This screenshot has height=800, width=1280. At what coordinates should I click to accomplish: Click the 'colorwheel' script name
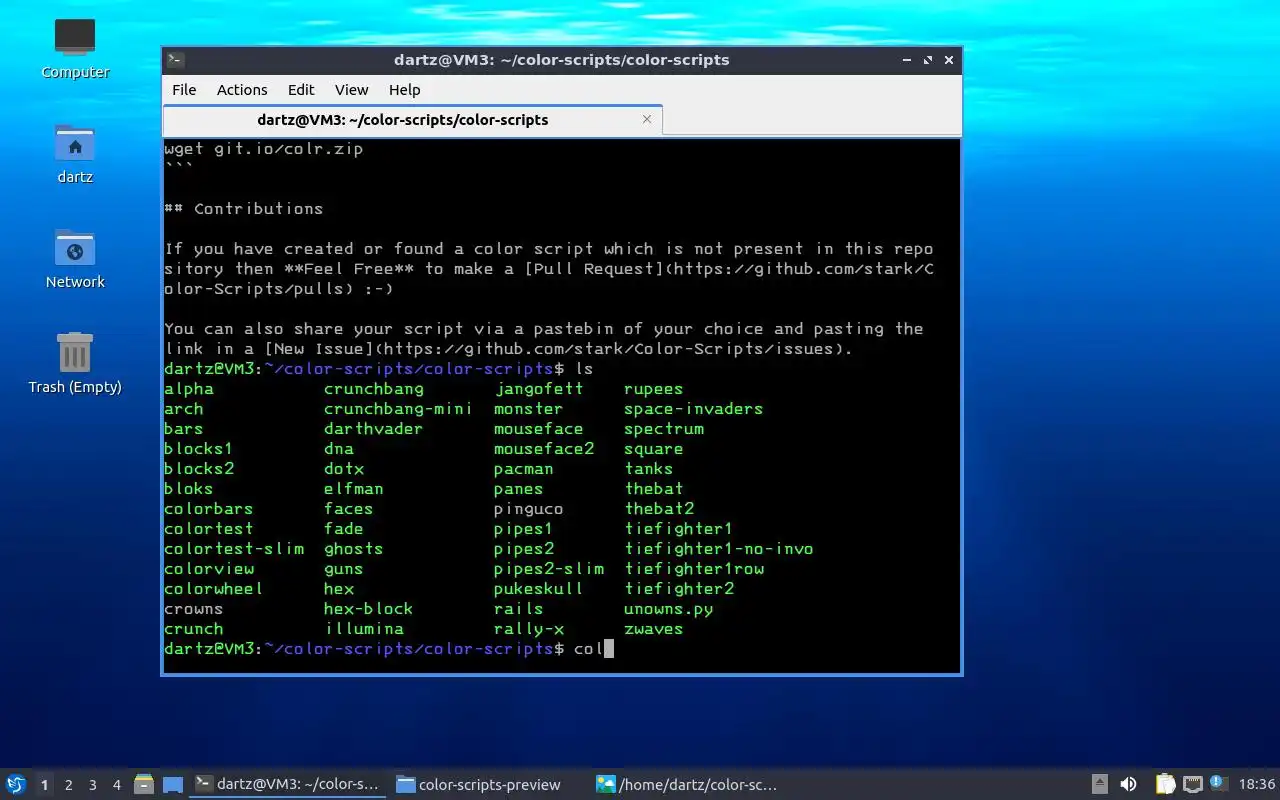click(x=214, y=589)
